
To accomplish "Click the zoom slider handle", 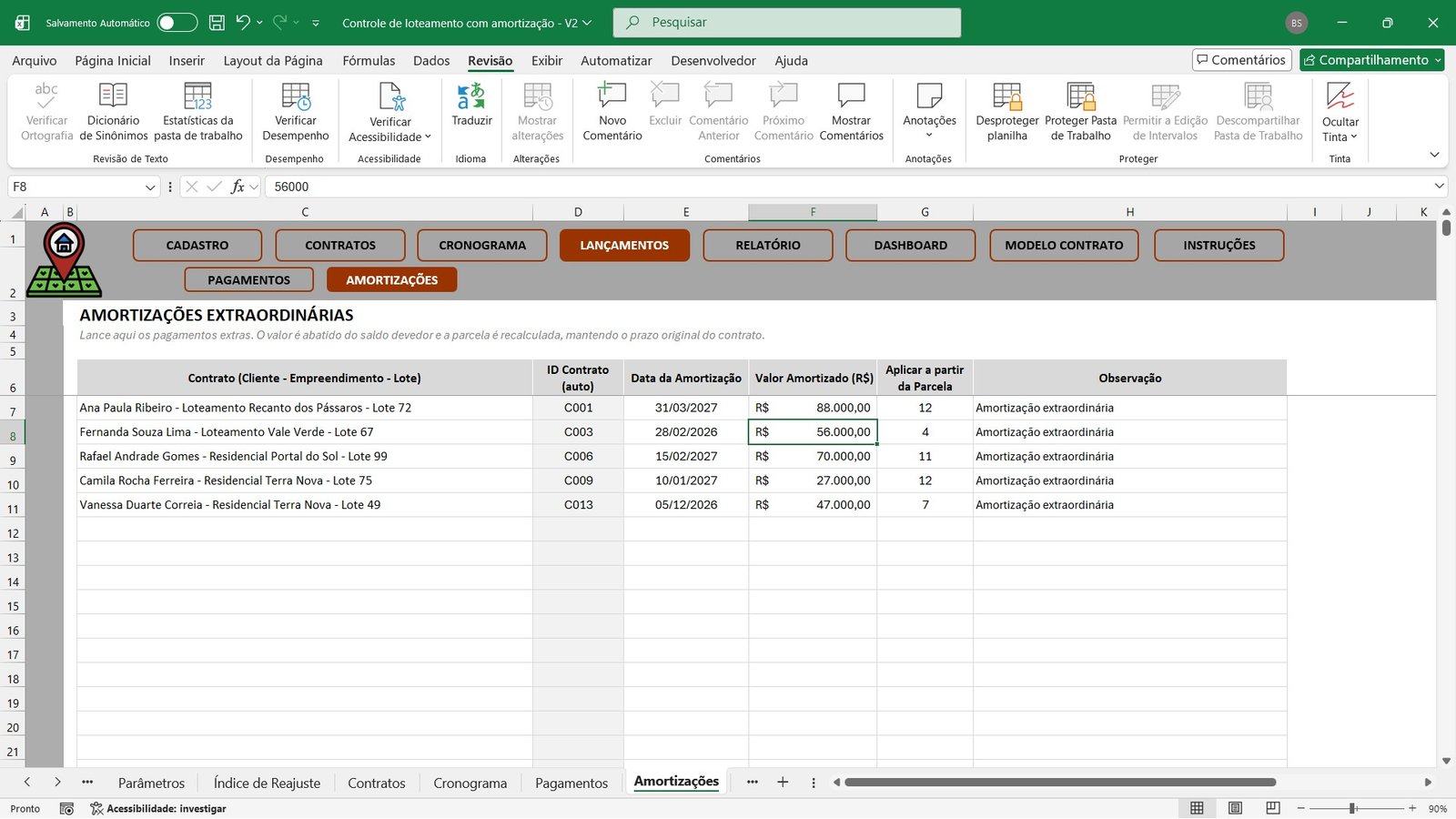I will [1353, 808].
